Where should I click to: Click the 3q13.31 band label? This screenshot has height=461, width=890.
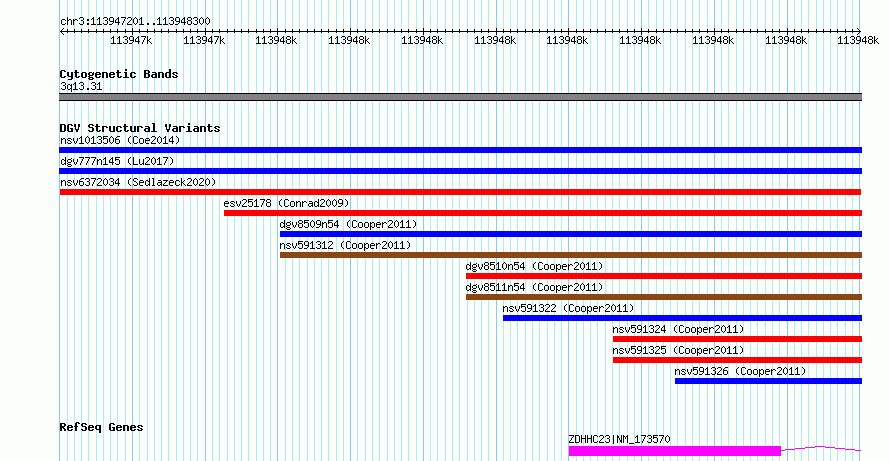click(x=81, y=87)
